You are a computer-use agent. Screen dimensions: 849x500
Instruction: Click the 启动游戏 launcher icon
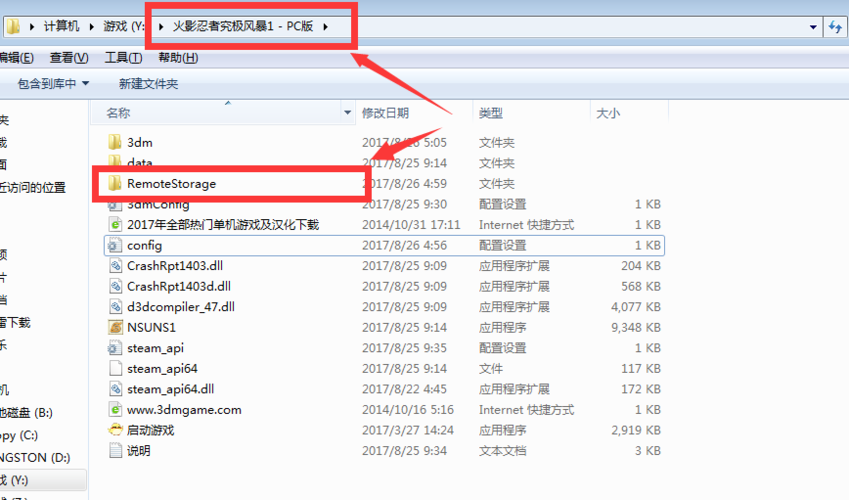[x=115, y=430]
